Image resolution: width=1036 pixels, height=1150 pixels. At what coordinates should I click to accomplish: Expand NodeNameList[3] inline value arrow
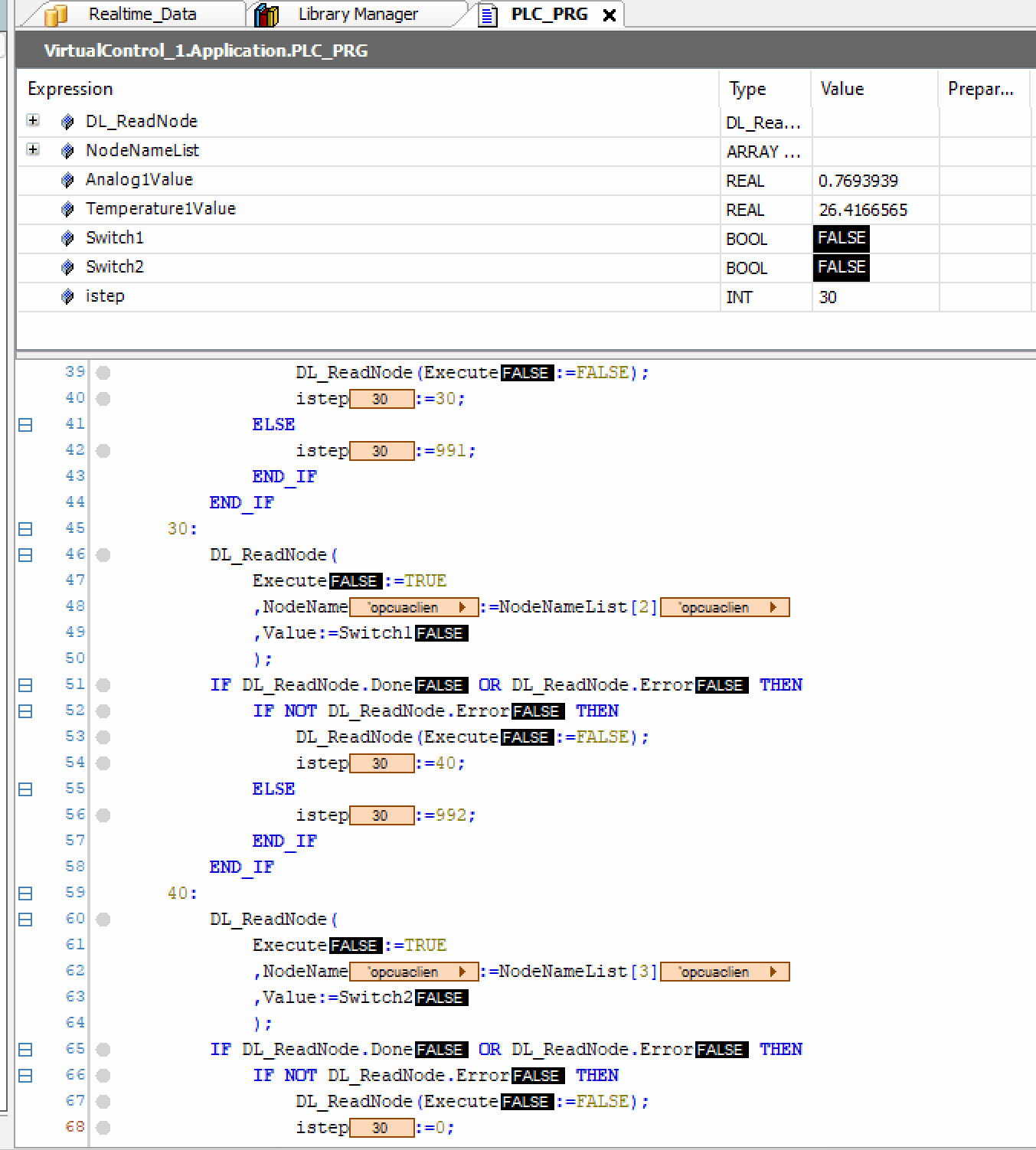pos(773,972)
